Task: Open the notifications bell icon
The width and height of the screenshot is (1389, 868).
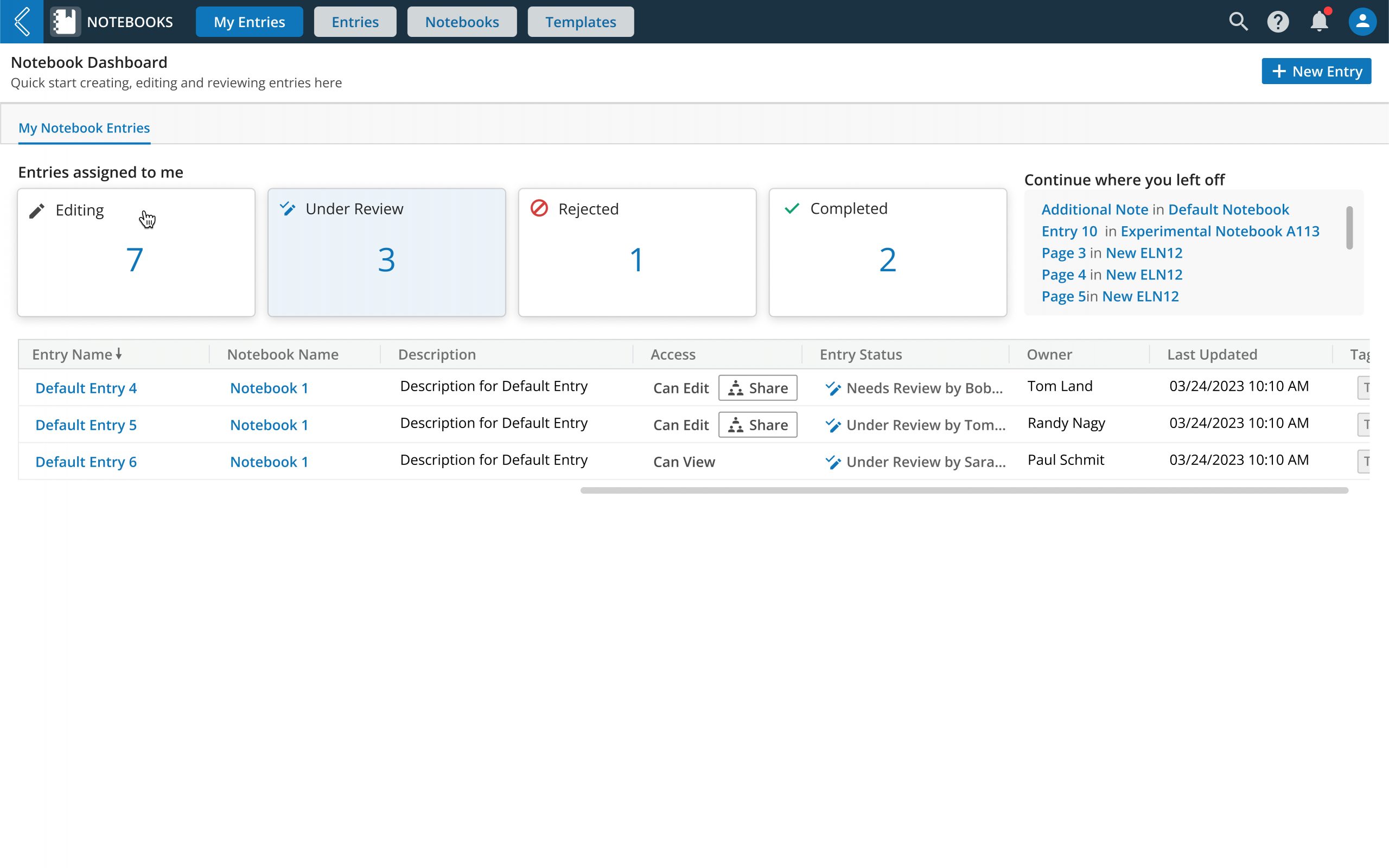Action: click(1319, 22)
